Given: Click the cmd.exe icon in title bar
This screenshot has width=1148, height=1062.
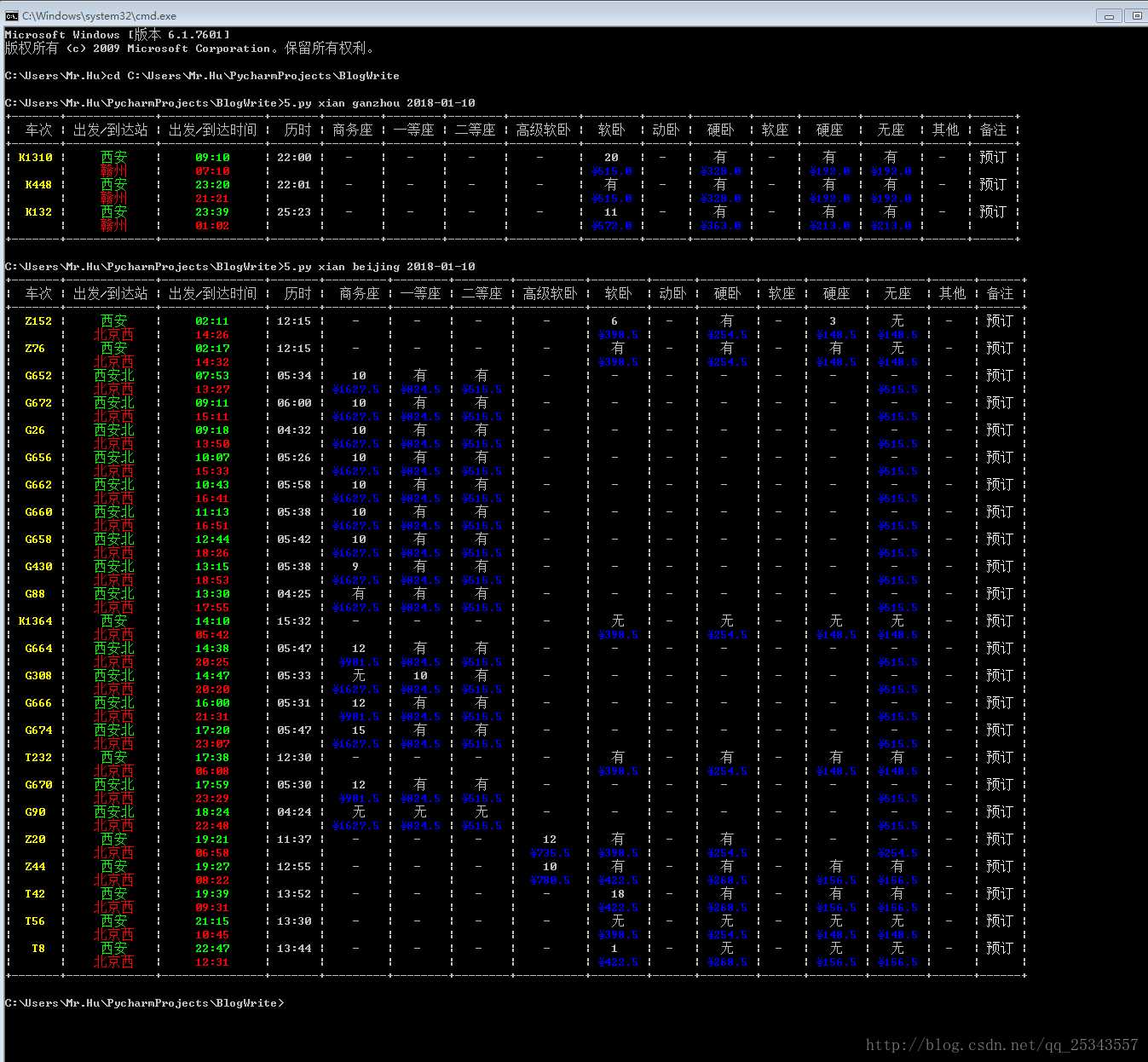Looking at the screenshot, I should (11, 15).
